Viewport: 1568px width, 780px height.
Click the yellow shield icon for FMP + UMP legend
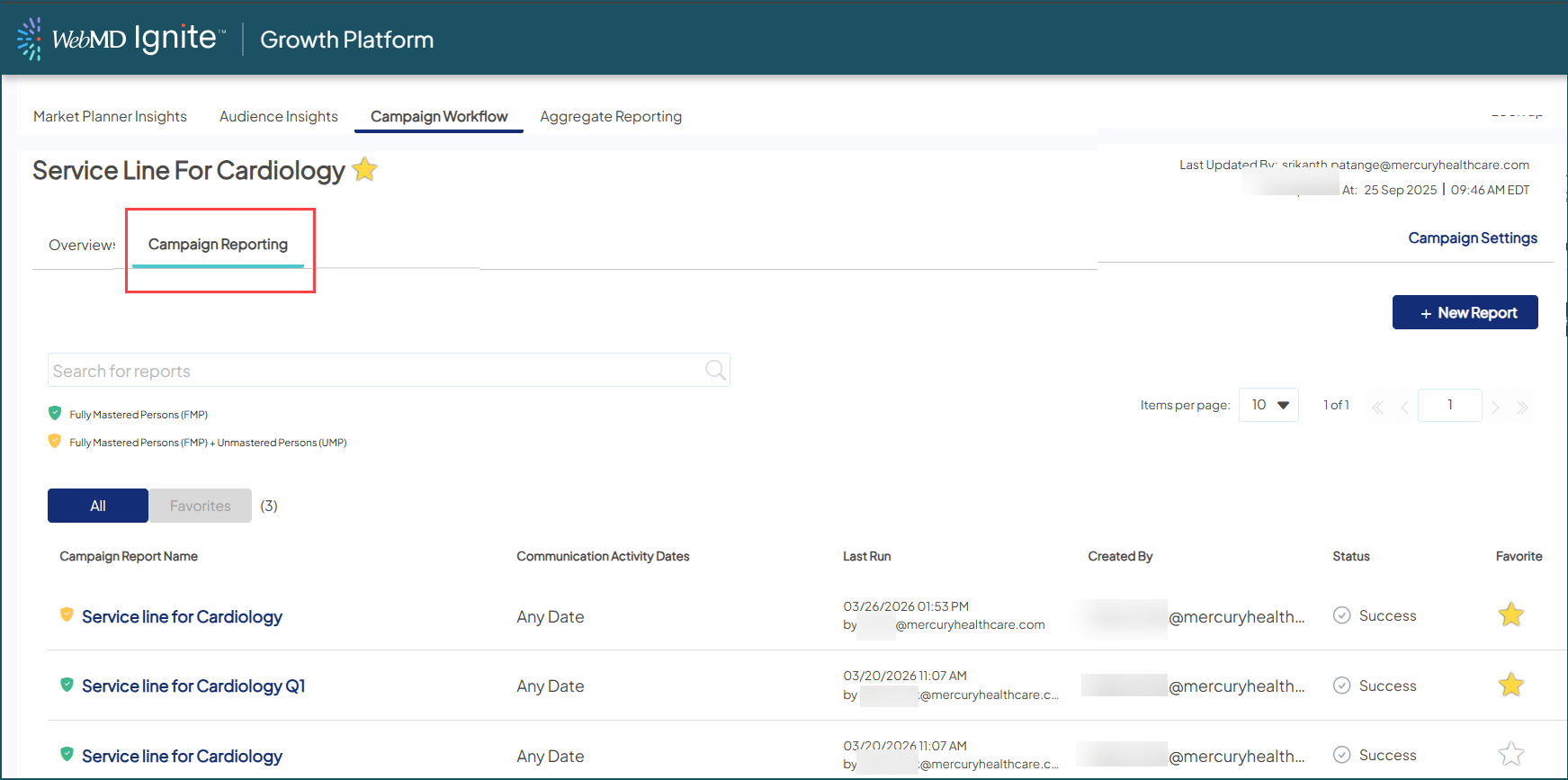[x=55, y=441]
